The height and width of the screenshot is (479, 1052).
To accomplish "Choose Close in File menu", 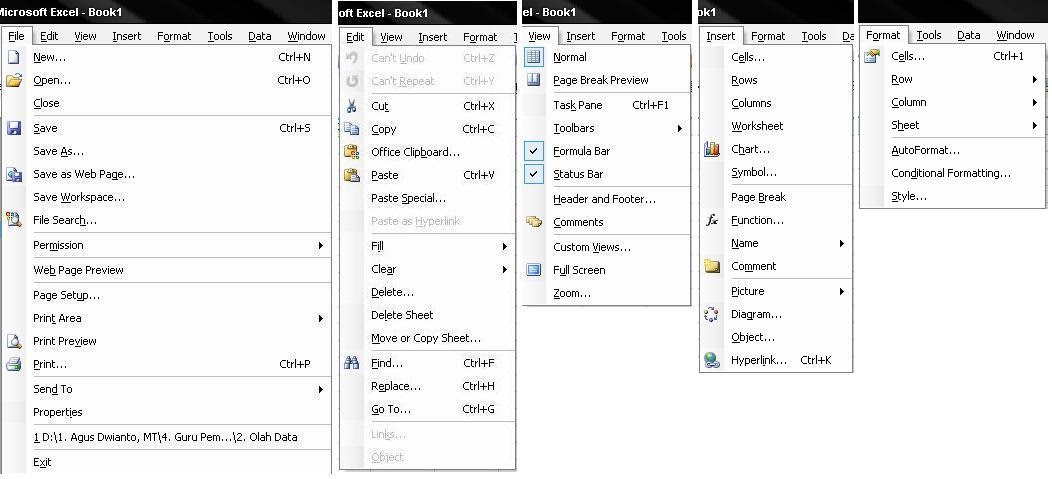I will tap(46, 103).
